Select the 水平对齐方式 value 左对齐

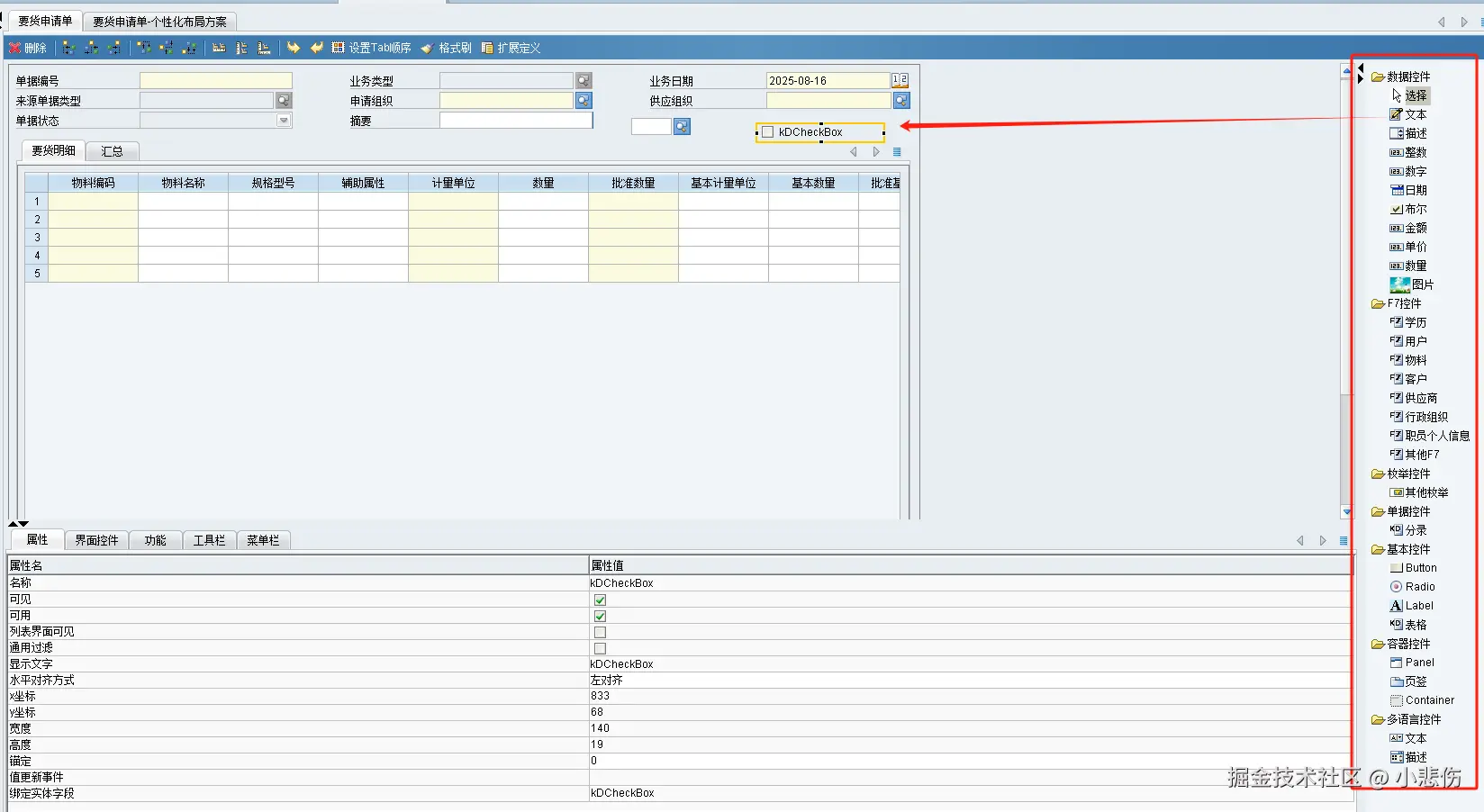[971, 681]
